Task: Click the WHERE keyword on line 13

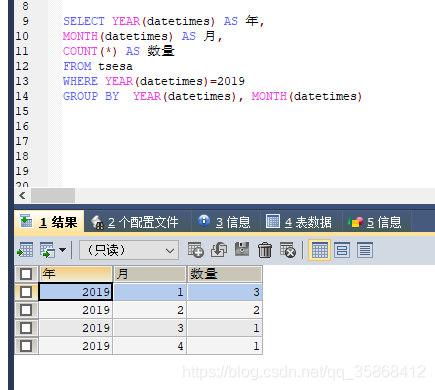Action: point(80,81)
